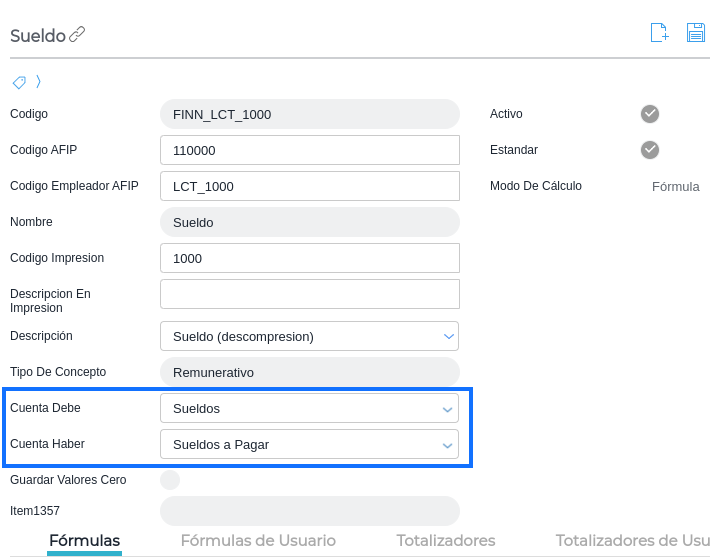Click the link icon beside Sueldo title
This screenshot has height=560, width=710.
[77, 35]
